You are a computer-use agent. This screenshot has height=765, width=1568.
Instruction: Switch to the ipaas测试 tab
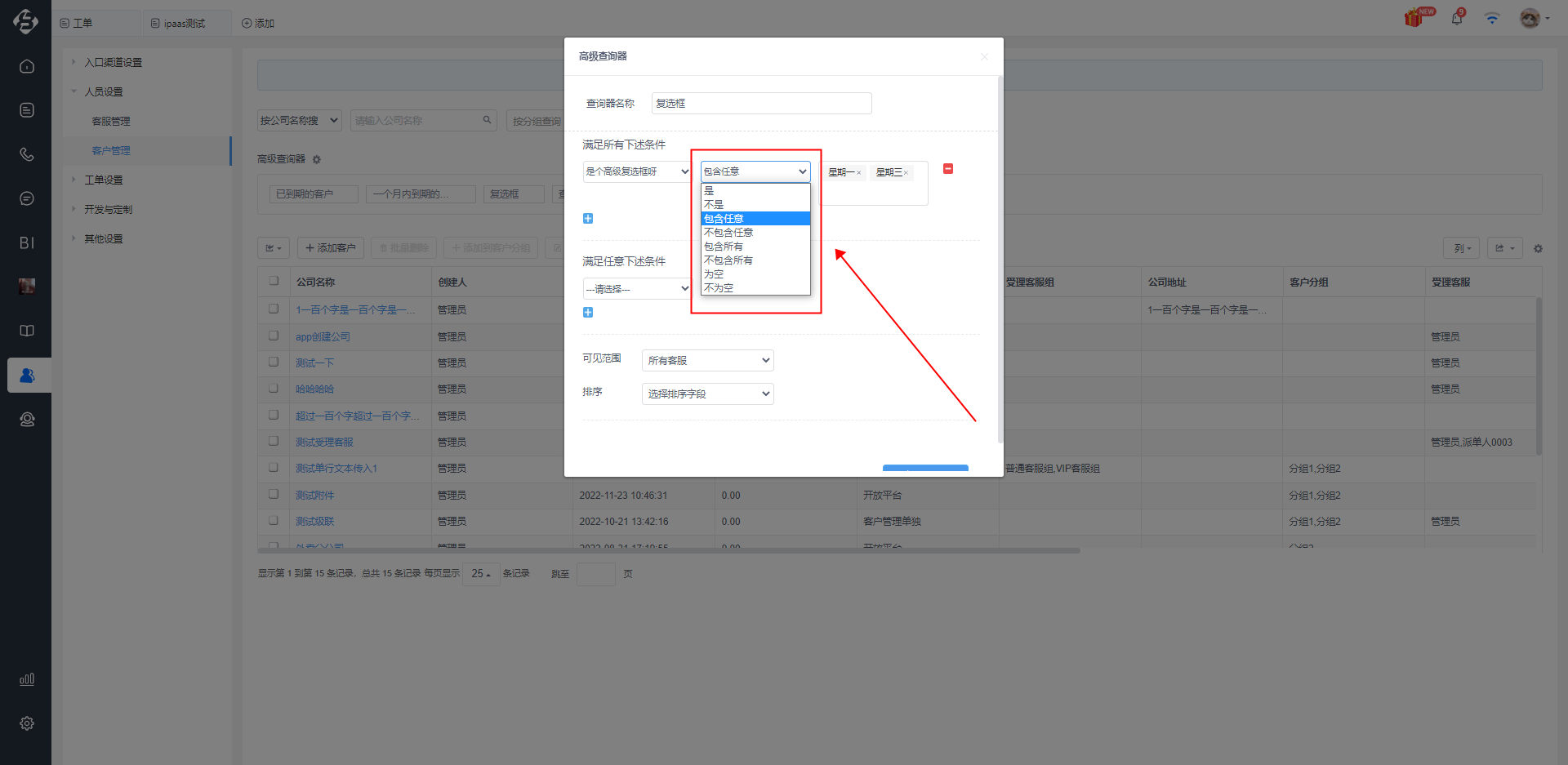coord(178,24)
